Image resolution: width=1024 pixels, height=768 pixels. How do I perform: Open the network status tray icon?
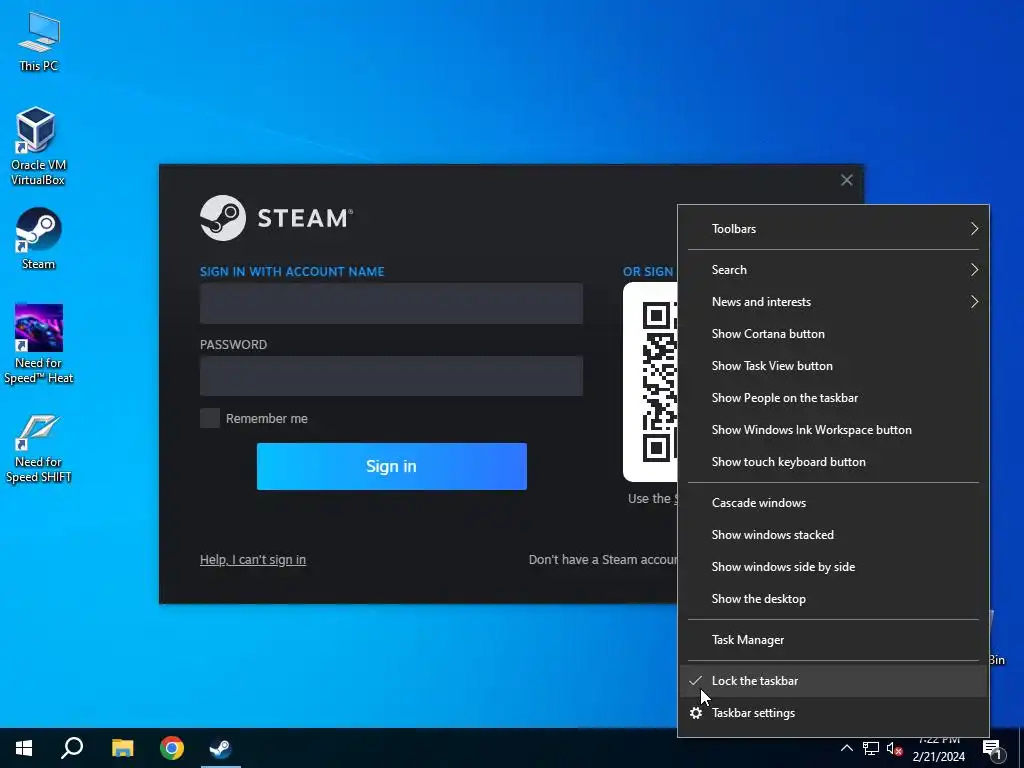(871, 748)
